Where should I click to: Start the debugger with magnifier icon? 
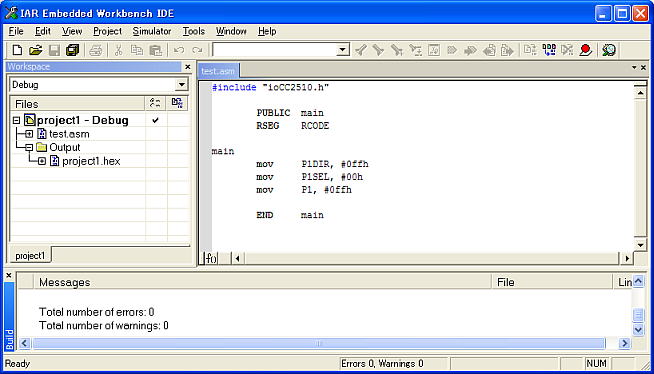[x=609, y=50]
